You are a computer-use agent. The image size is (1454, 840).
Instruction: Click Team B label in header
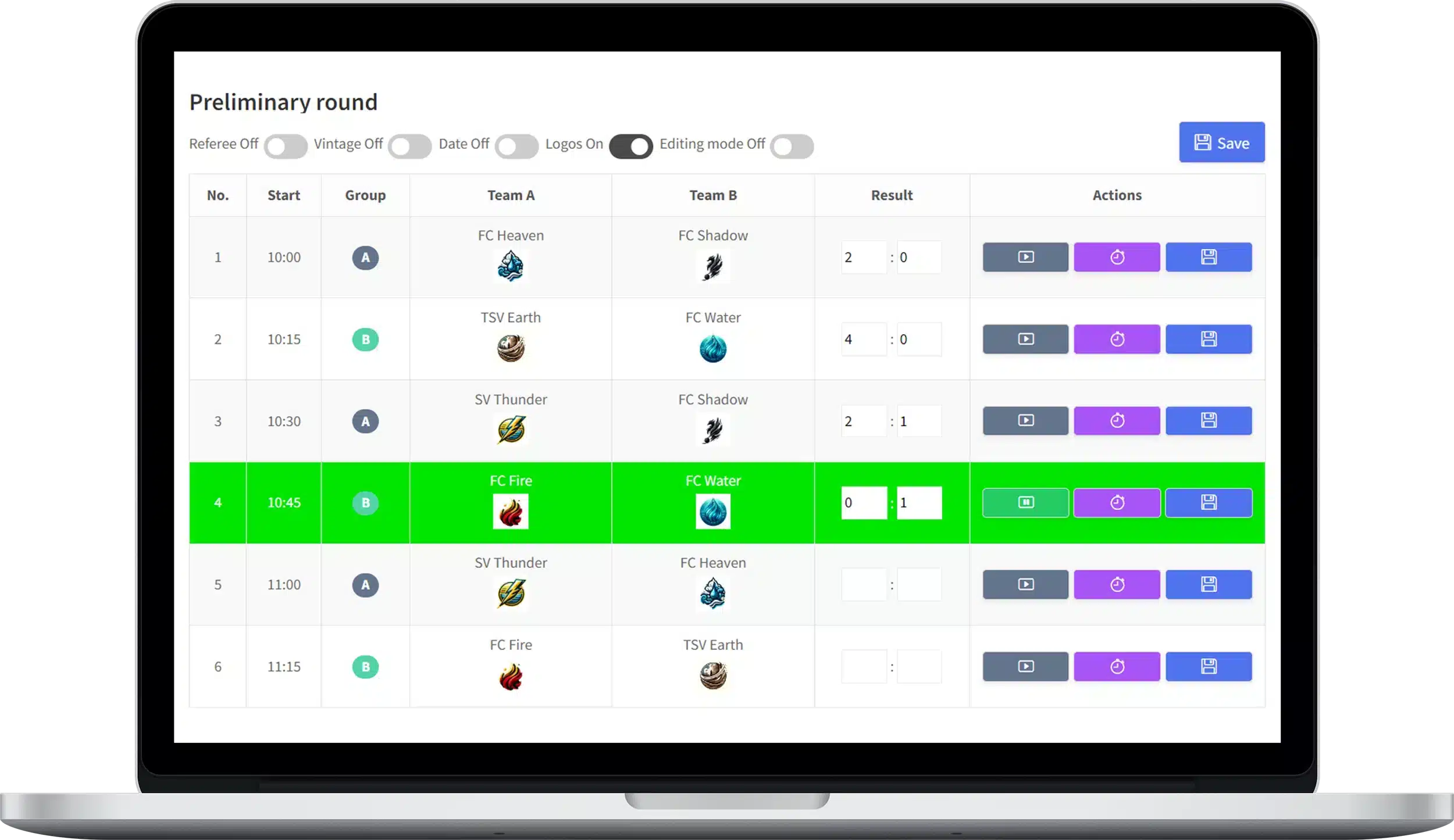pyautogui.click(x=714, y=195)
